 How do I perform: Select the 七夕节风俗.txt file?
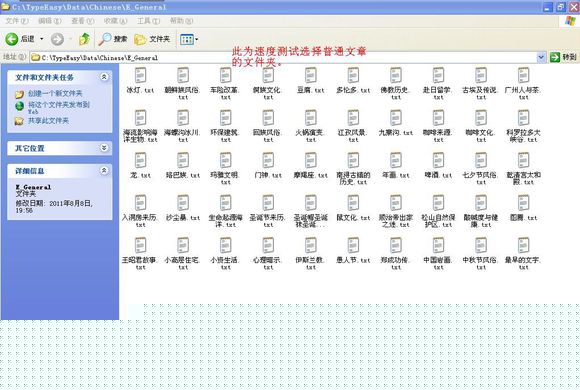[480, 169]
